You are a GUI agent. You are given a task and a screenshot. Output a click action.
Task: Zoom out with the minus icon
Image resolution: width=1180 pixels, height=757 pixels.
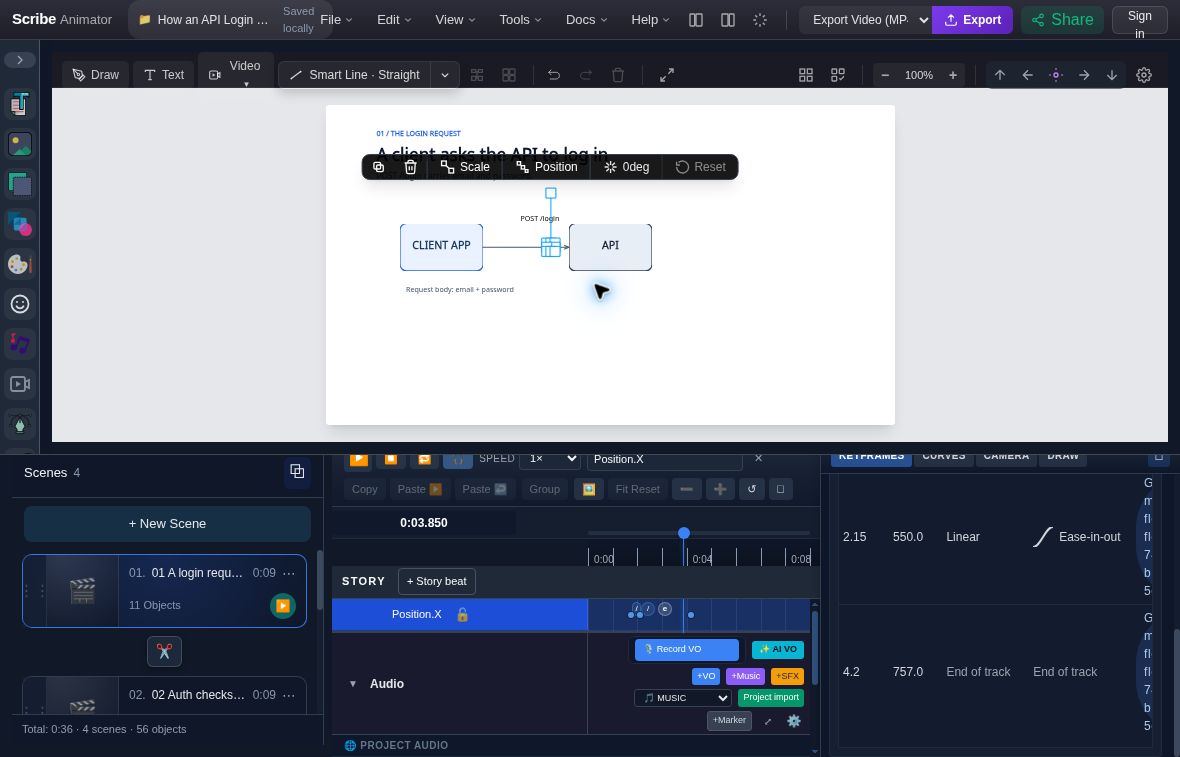pos(885,74)
